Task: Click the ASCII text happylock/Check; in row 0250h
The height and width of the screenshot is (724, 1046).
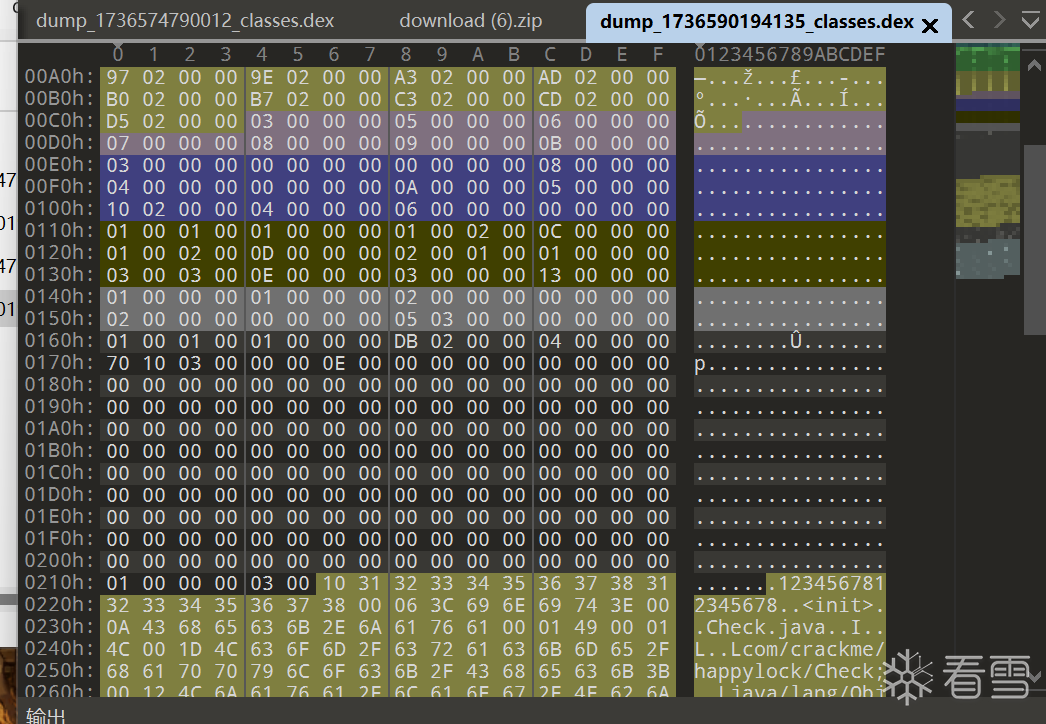Action: 790,672
